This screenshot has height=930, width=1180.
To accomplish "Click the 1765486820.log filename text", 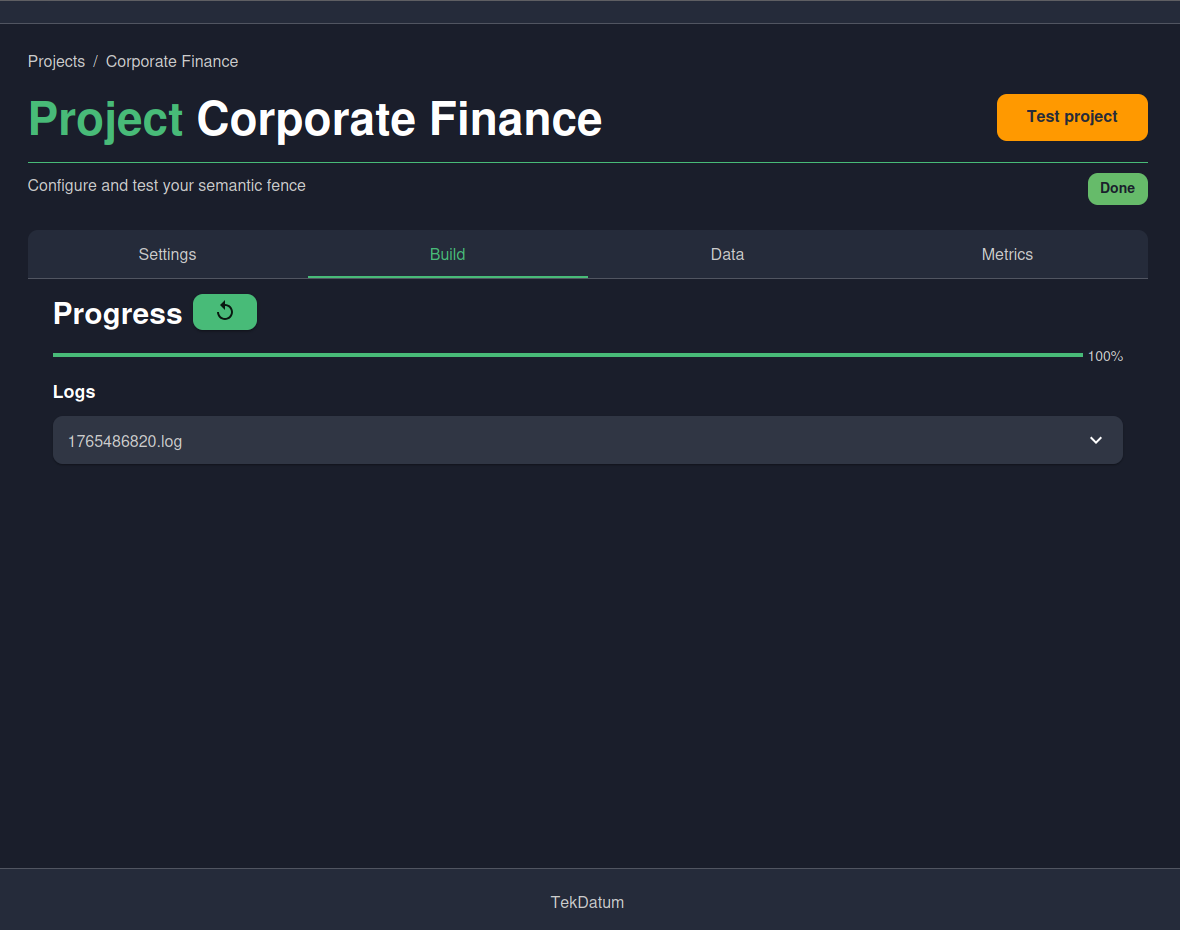I will click(x=125, y=440).
